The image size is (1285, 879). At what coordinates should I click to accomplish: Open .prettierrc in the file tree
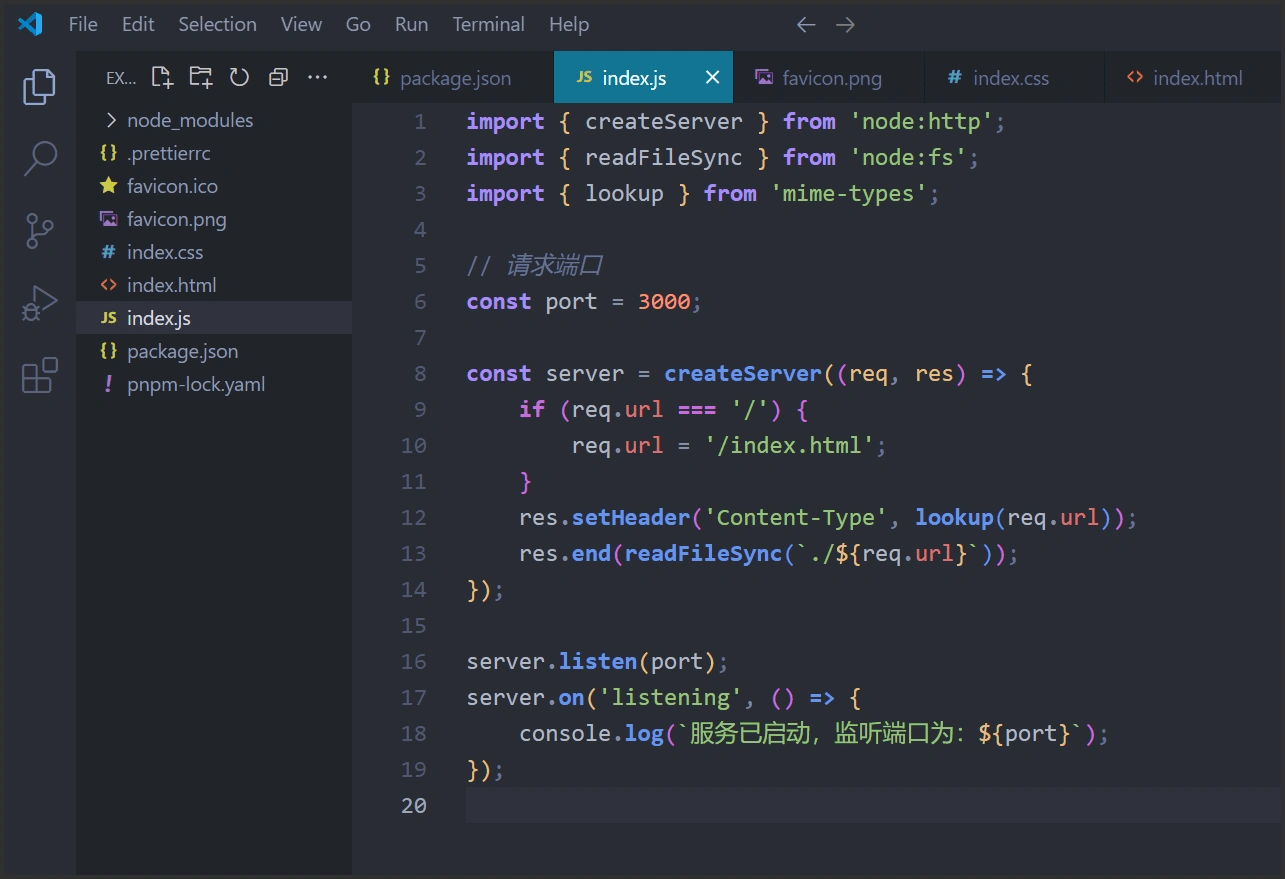click(214, 153)
